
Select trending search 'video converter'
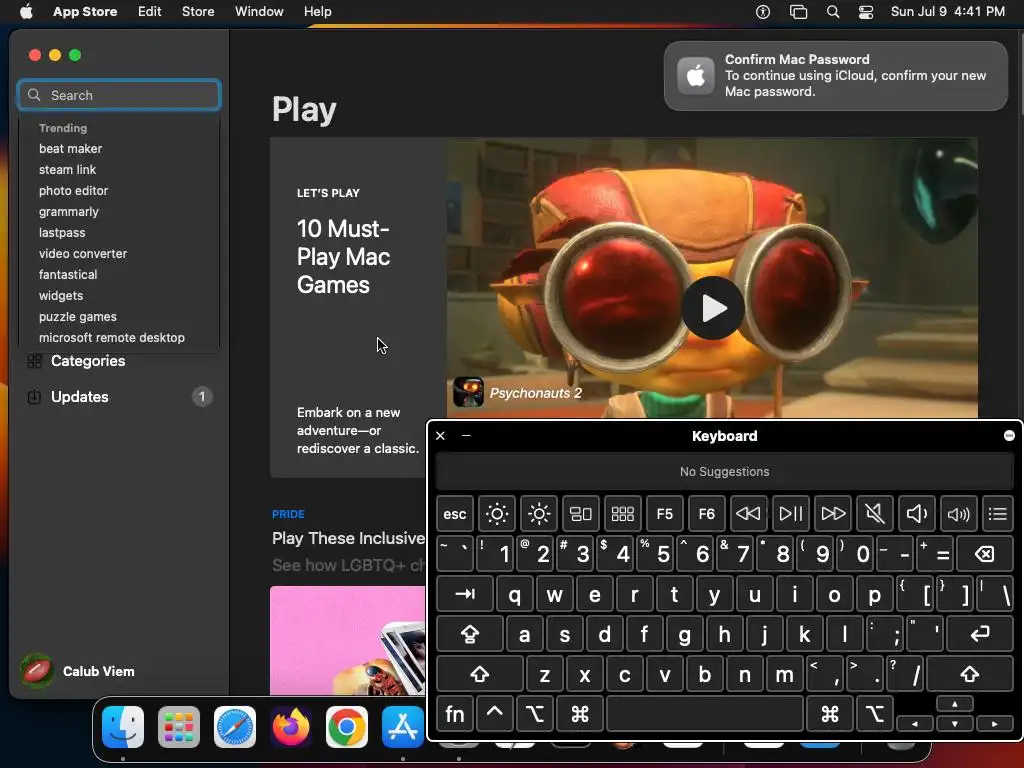coord(83,253)
